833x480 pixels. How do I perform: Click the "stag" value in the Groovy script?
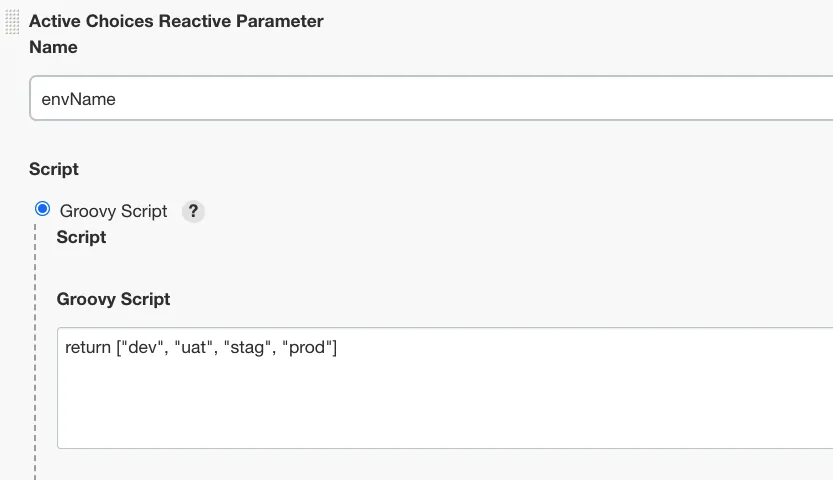(248, 348)
